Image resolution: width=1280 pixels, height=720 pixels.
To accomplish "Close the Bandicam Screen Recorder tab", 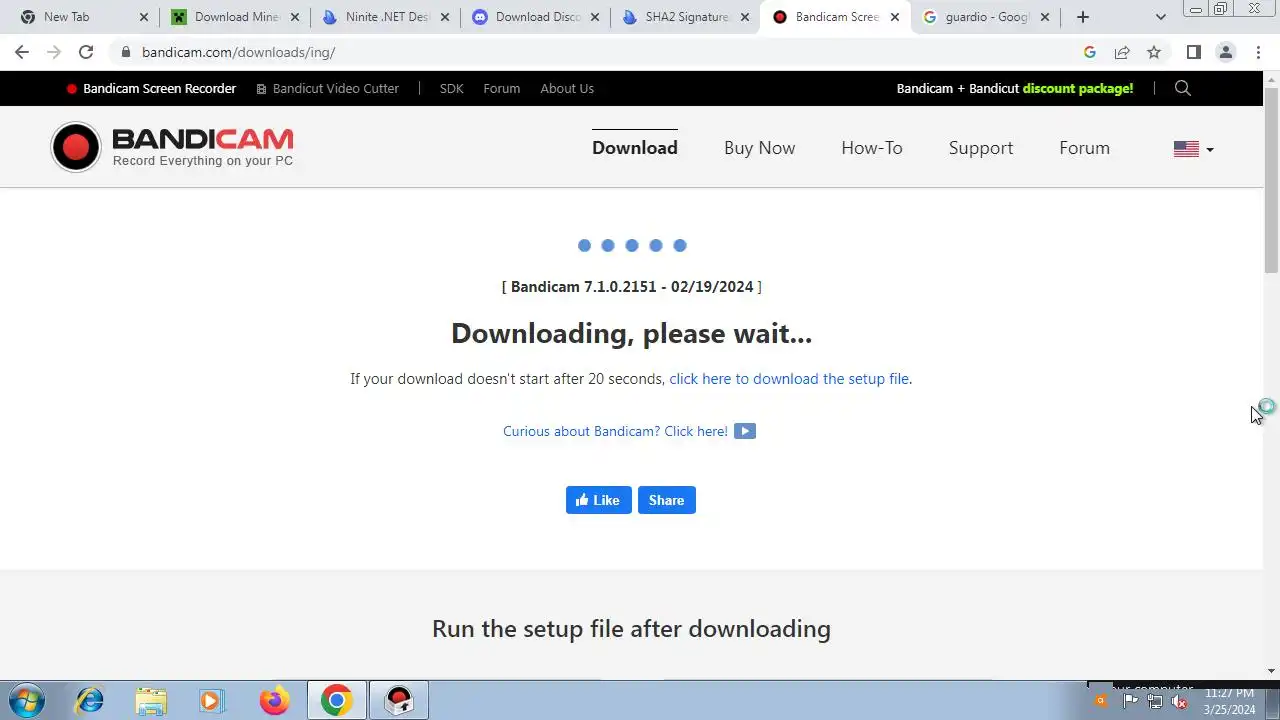I will point(895,17).
